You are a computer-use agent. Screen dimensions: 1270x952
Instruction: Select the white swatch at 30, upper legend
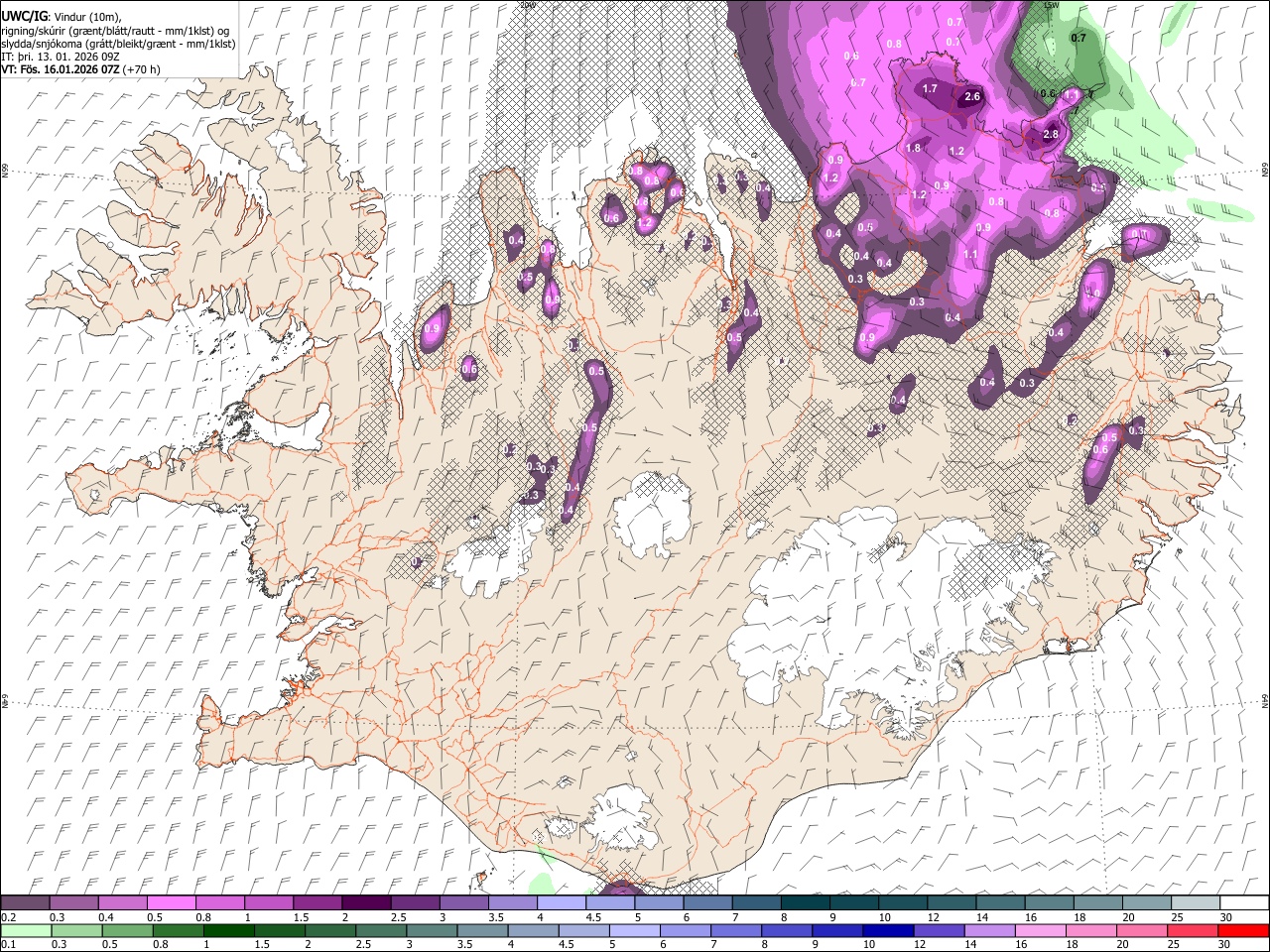click(1244, 903)
